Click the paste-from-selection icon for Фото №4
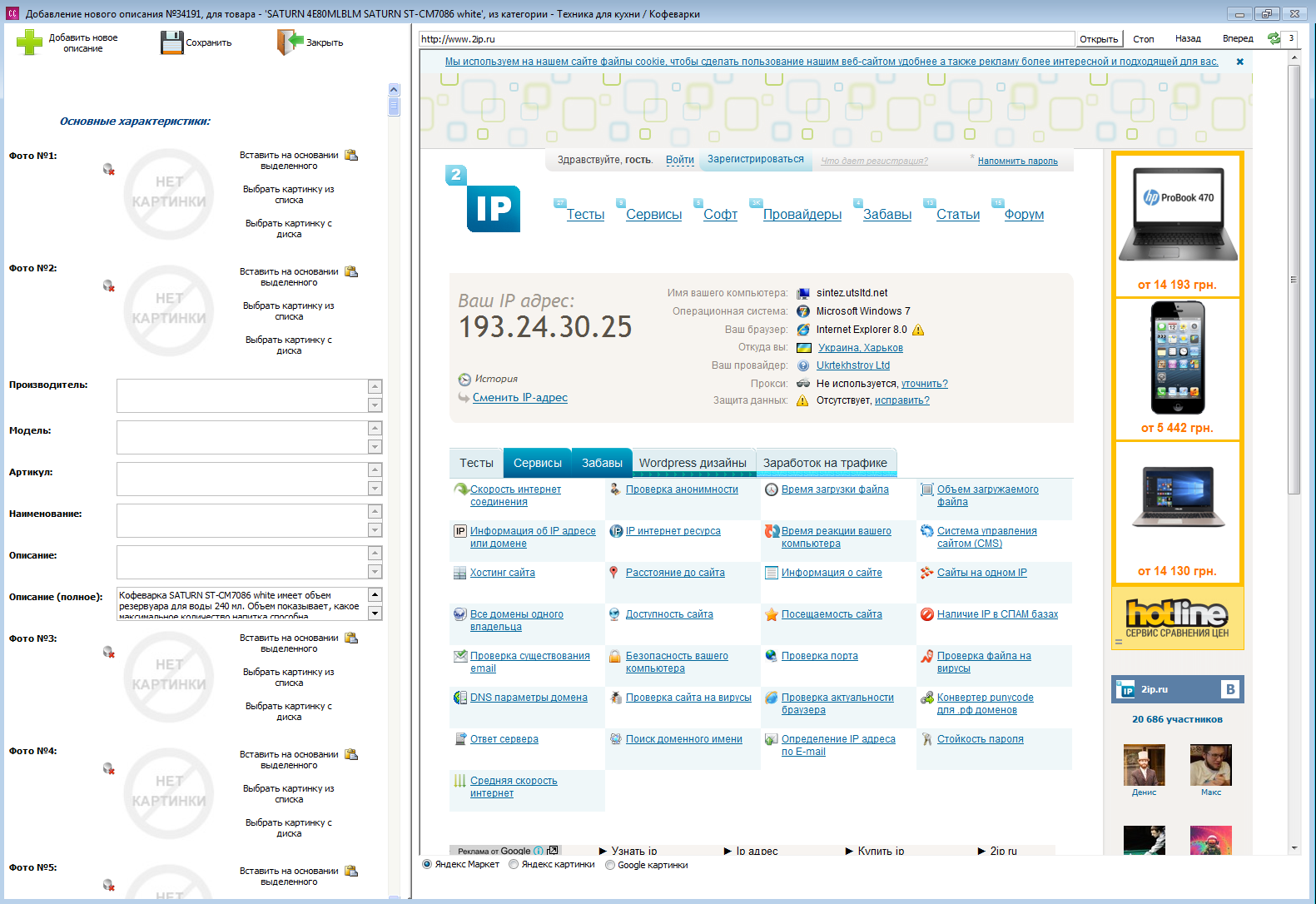The image size is (1316, 904). 351,754
